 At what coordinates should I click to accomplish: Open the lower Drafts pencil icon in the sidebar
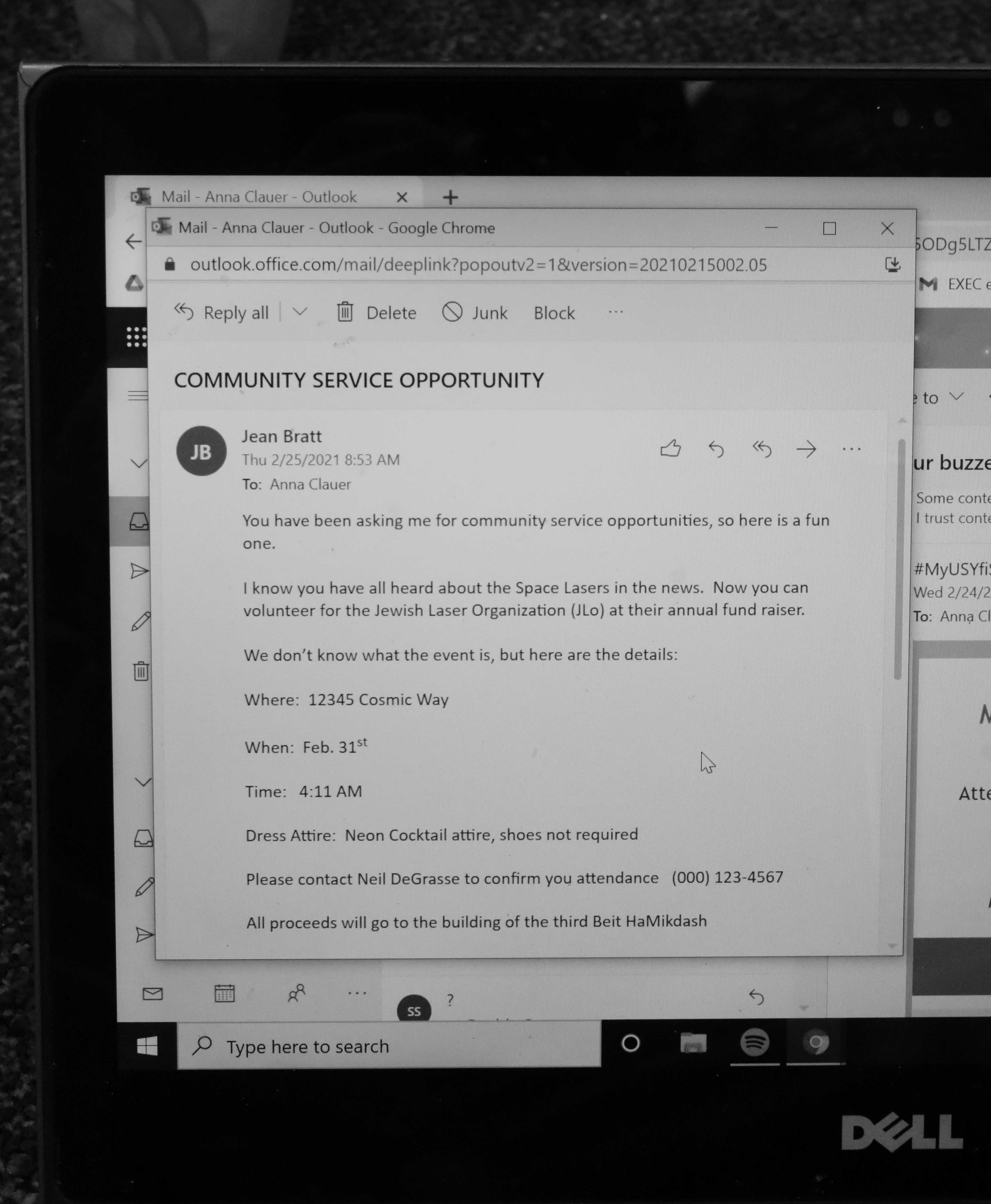(144, 887)
